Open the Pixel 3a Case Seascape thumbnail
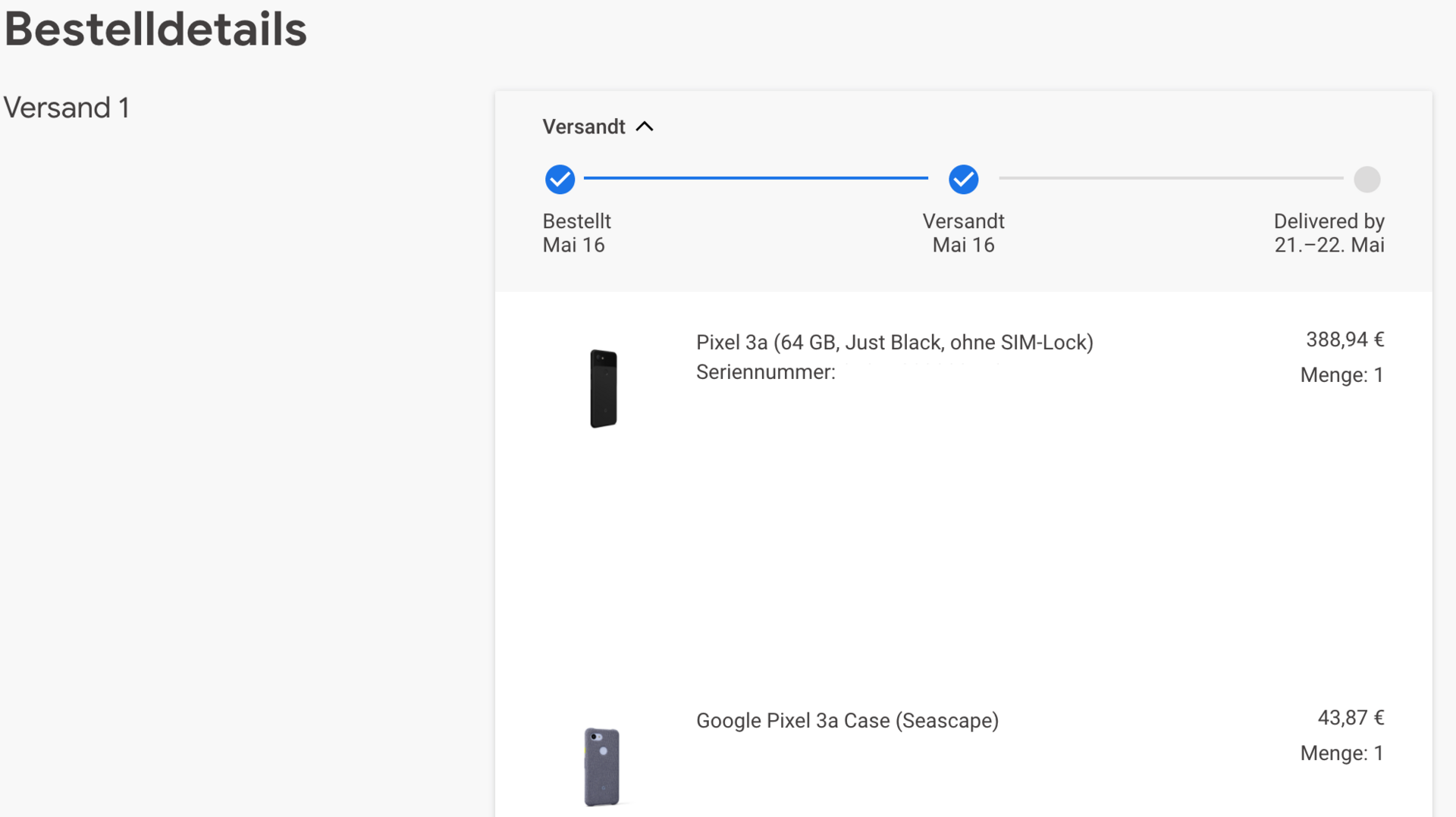This screenshot has width=1456, height=817. (602, 766)
